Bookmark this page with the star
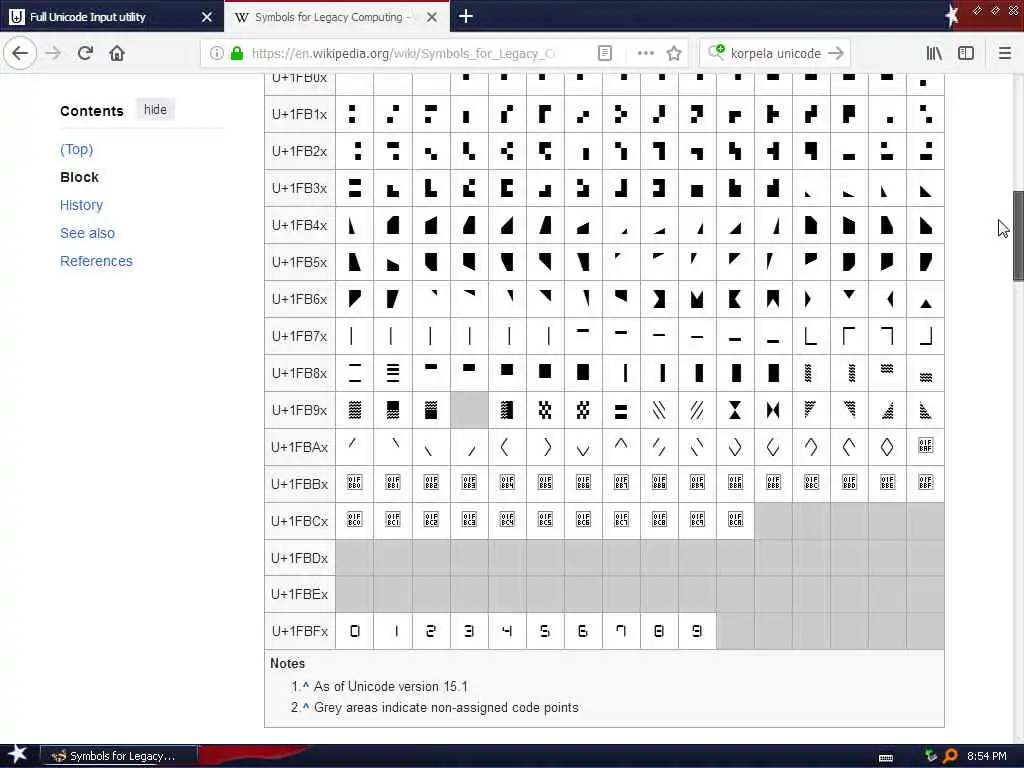 point(674,53)
